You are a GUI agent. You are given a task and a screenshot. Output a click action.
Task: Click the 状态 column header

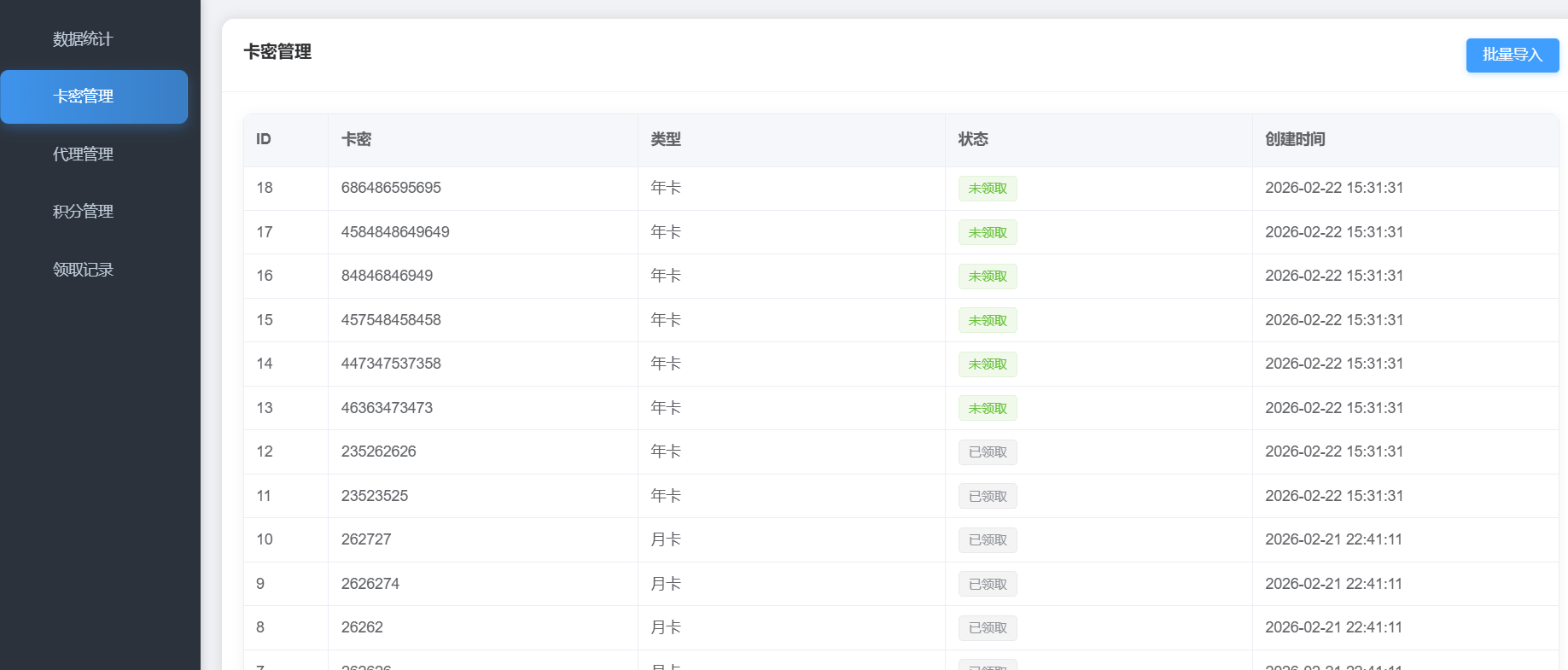[973, 139]
